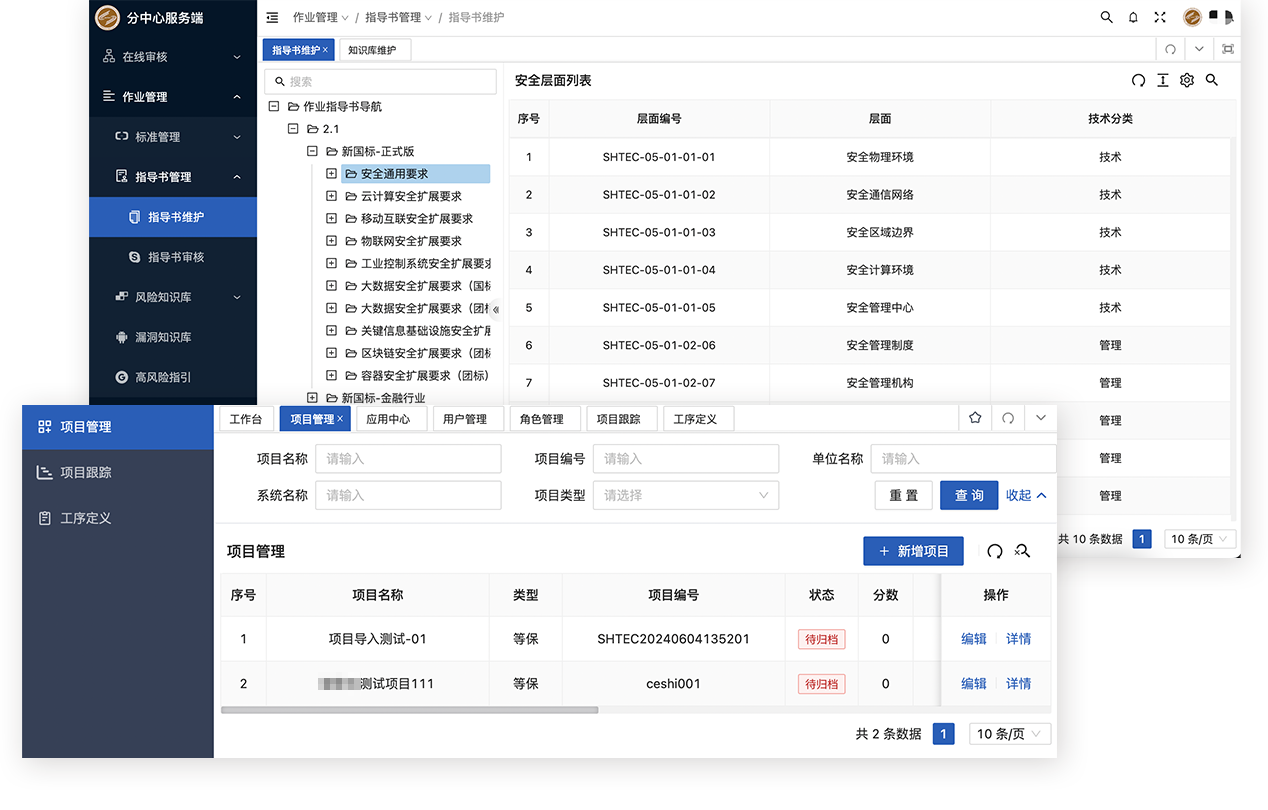Expand 在线审核 sidebar menu
The image size is (1268, 810).
point(173,57)
